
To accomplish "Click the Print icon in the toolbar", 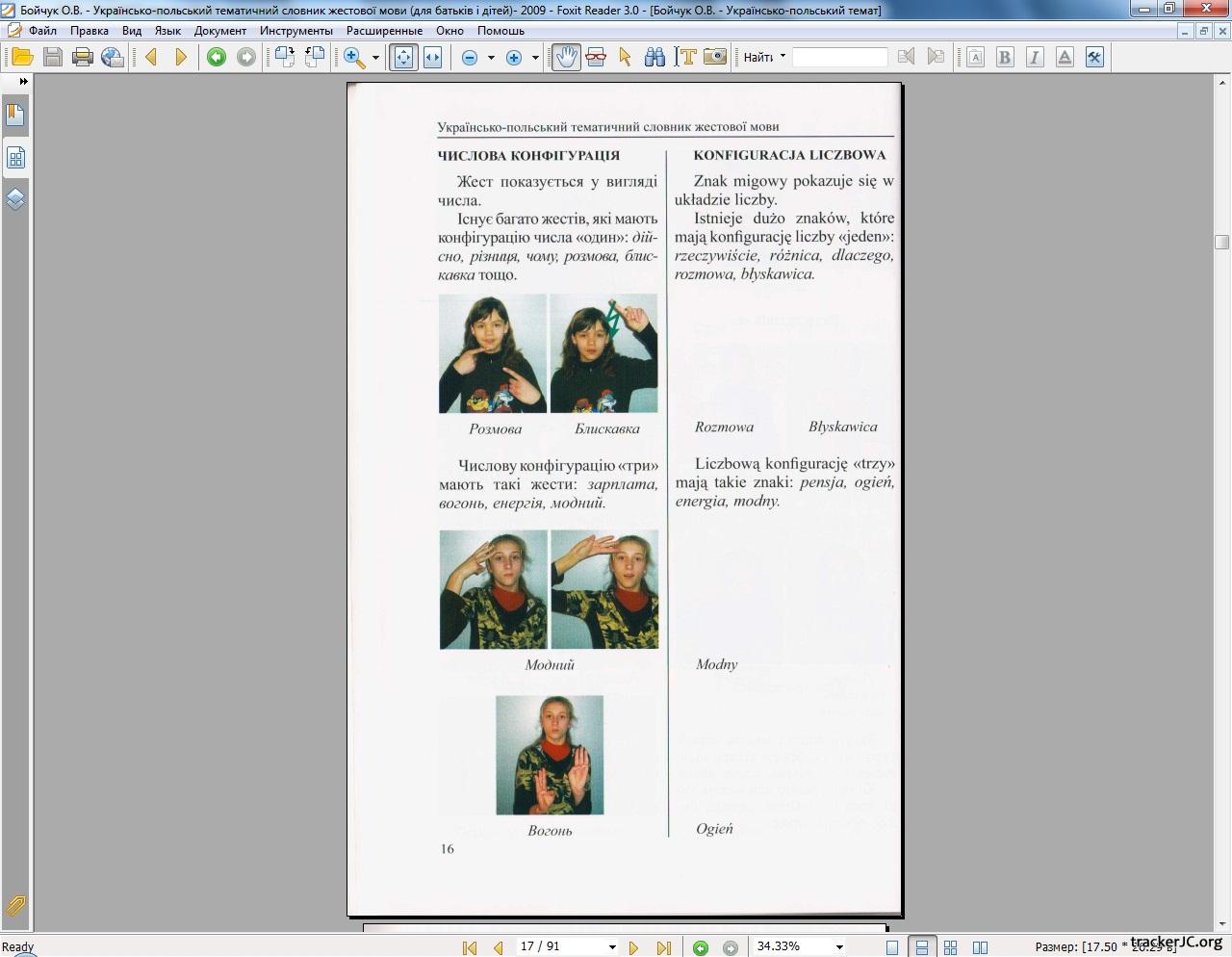I will point(83,58).
